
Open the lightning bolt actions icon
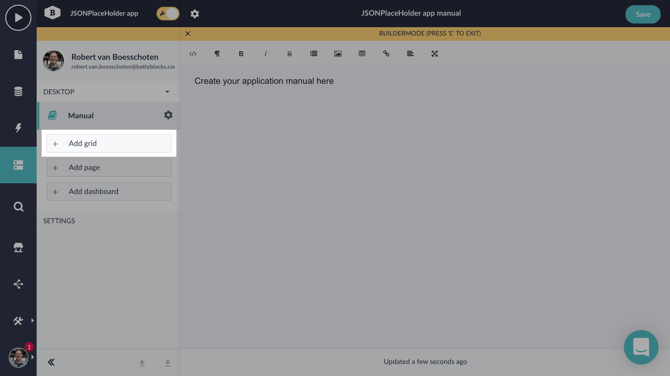click(18, 128)
